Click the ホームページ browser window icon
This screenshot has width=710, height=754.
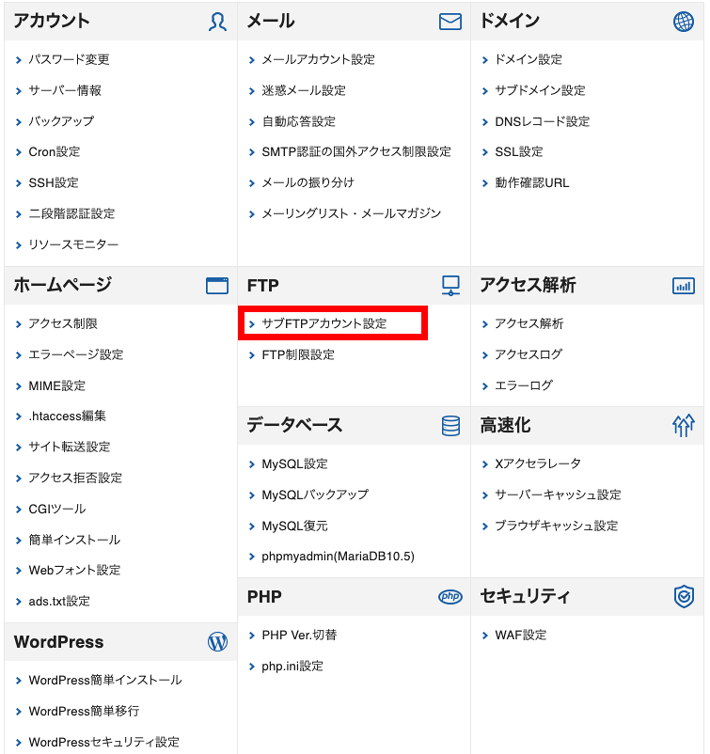tap(217, 285)
